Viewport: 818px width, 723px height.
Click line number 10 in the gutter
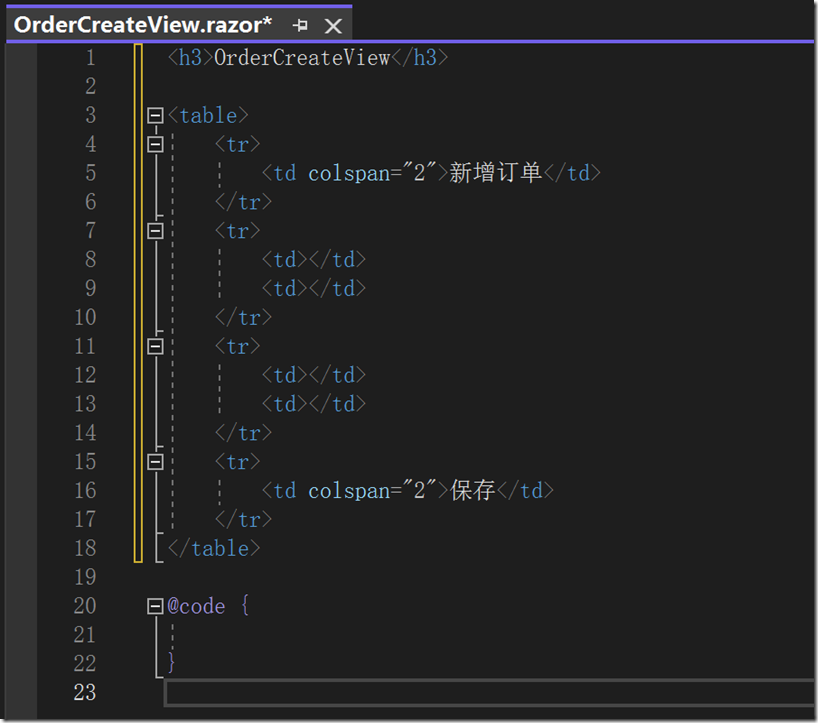(85, 318)
